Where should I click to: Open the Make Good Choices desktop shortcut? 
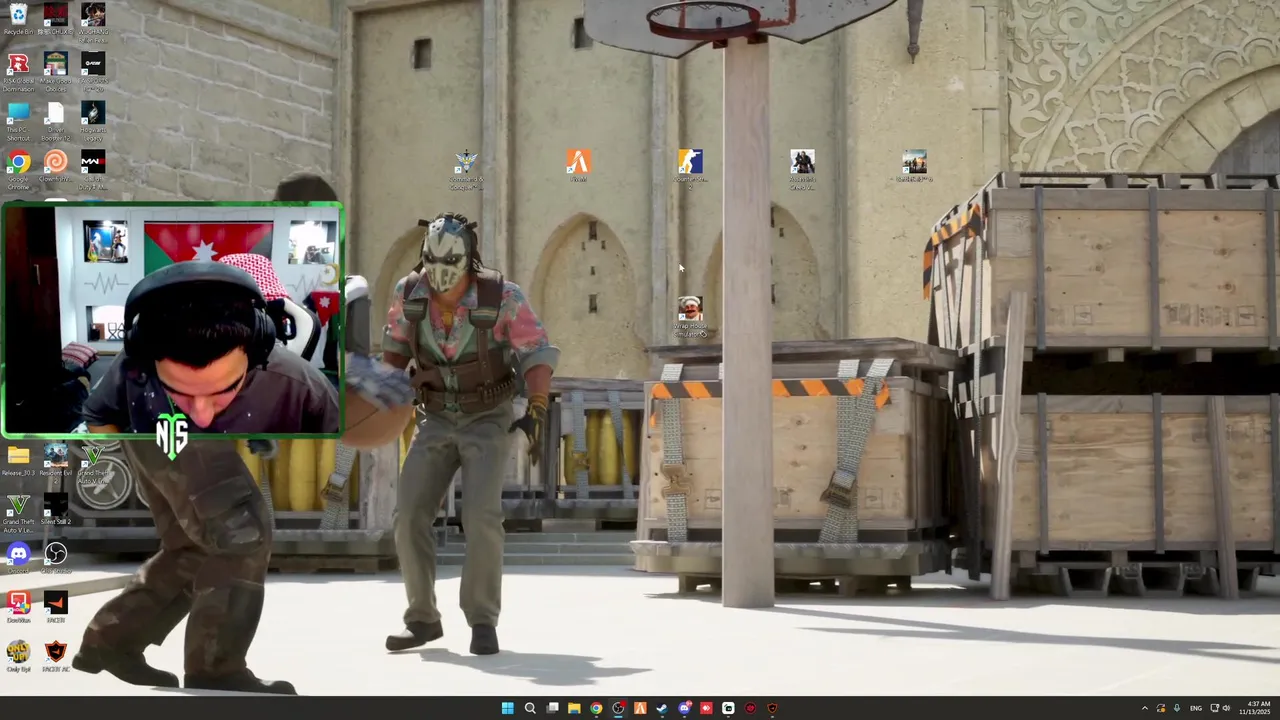[x=56, y=72]
